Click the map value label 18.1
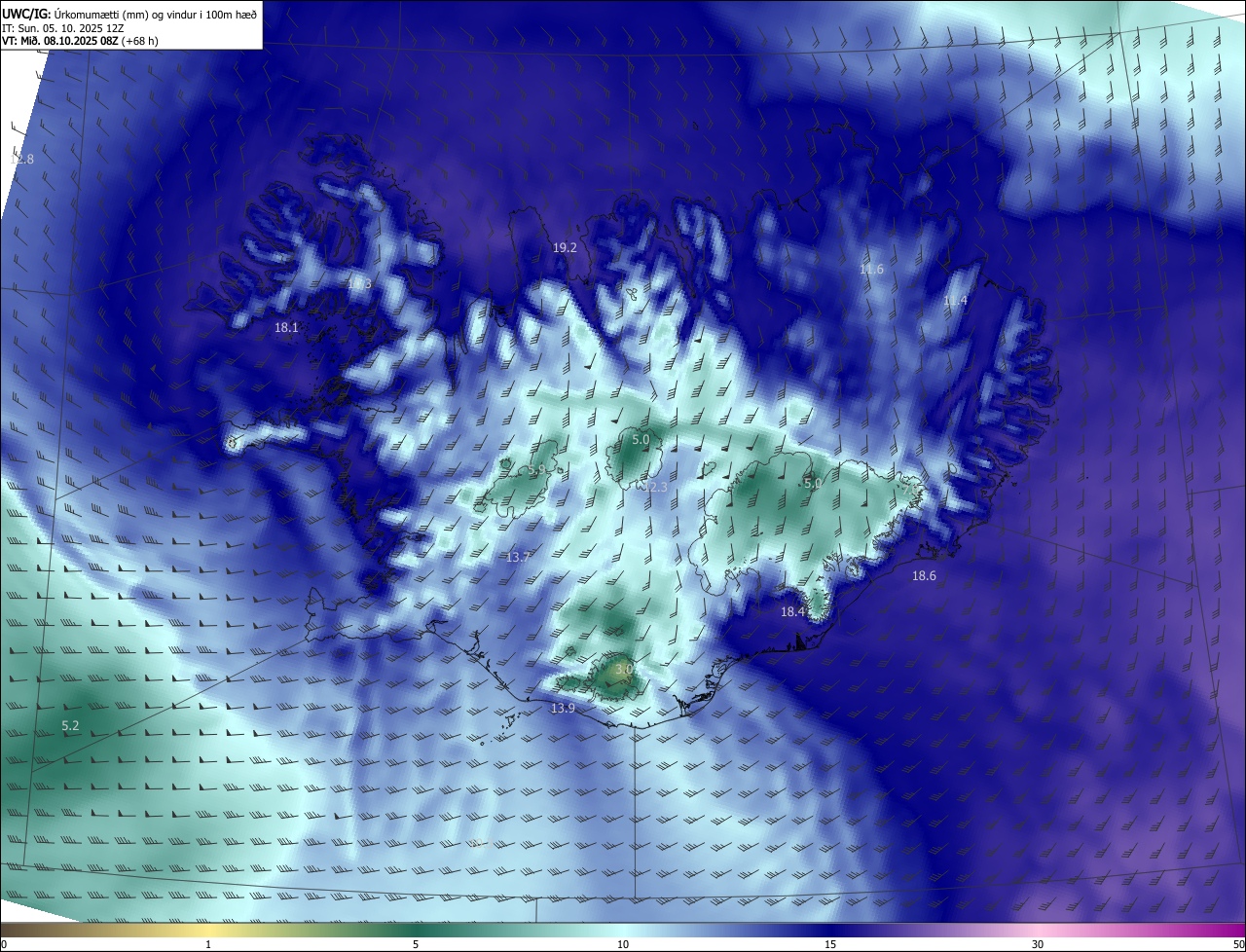This screenshot has width=1246, height=952. click(x=286, y=328)
